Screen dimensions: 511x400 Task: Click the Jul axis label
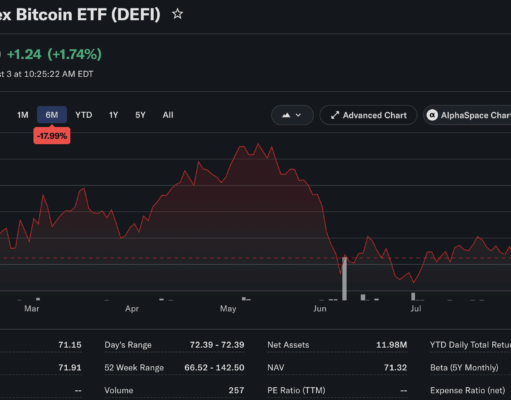click(416, 309)
